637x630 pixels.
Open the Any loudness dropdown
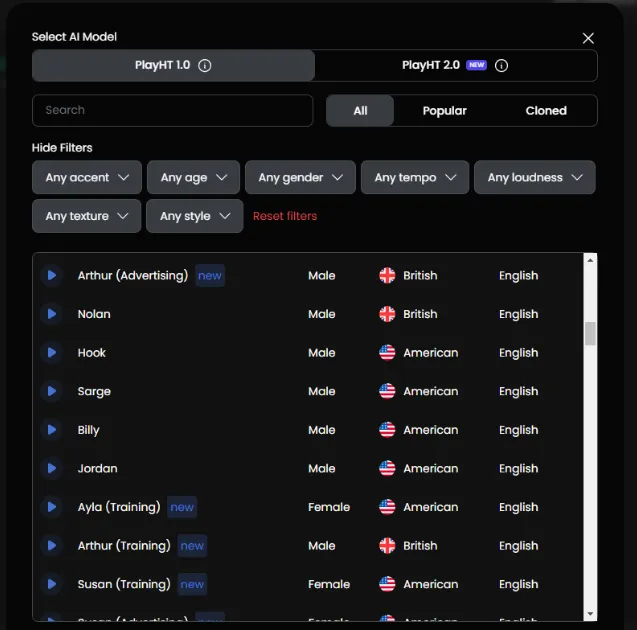(535, 177)
